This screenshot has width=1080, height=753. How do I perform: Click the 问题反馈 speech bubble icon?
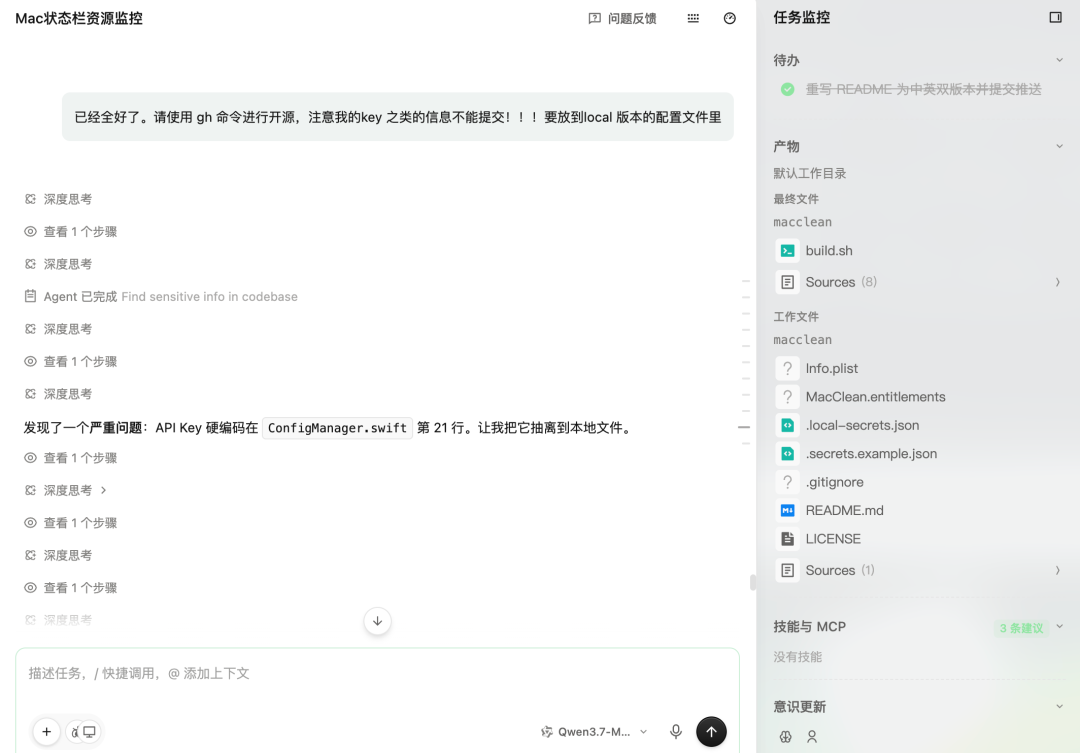(x=594, y=19)
